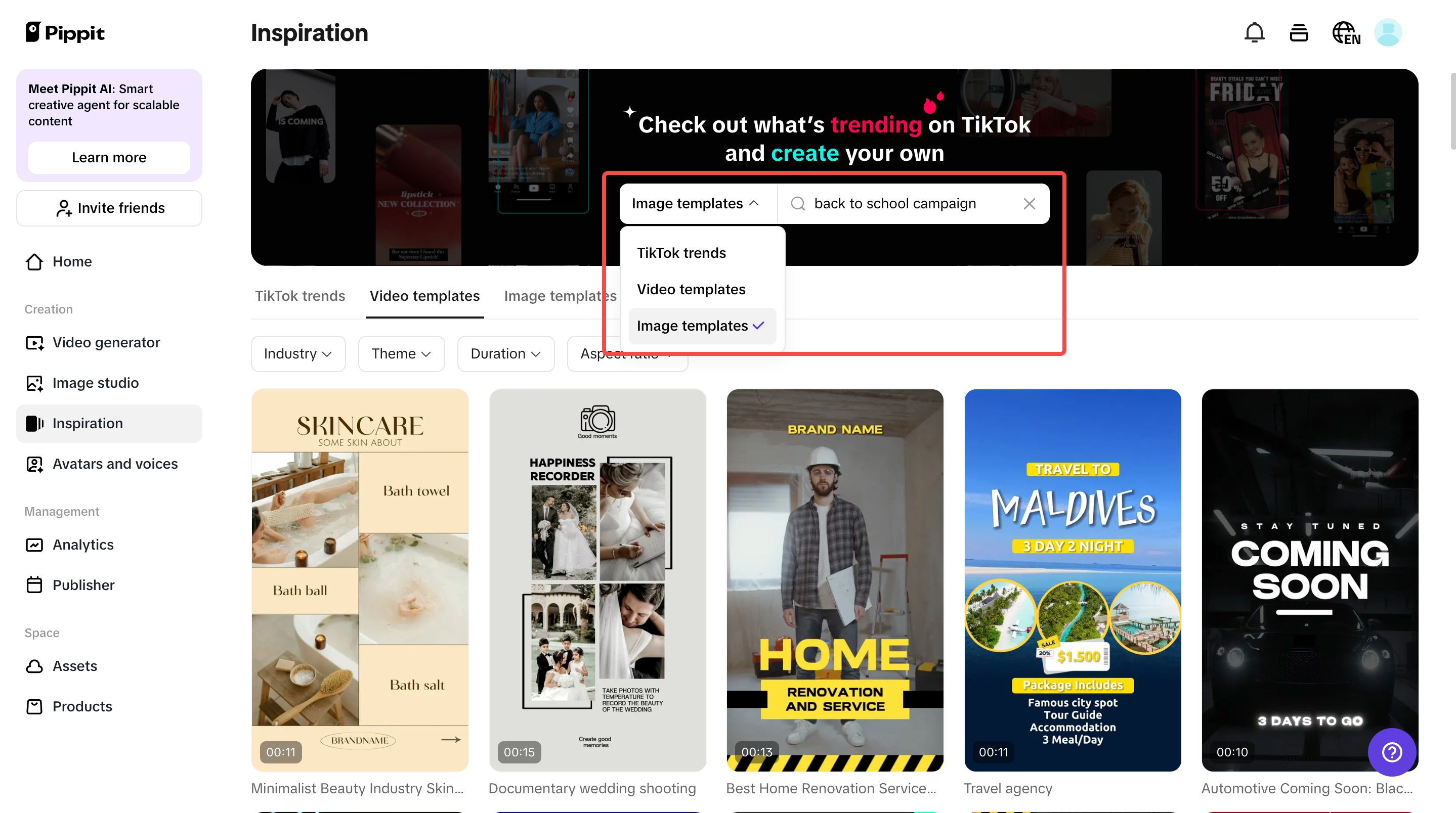Open the help question mark button
This screenshot has height=813, width=1456.
coord(1392,752)
